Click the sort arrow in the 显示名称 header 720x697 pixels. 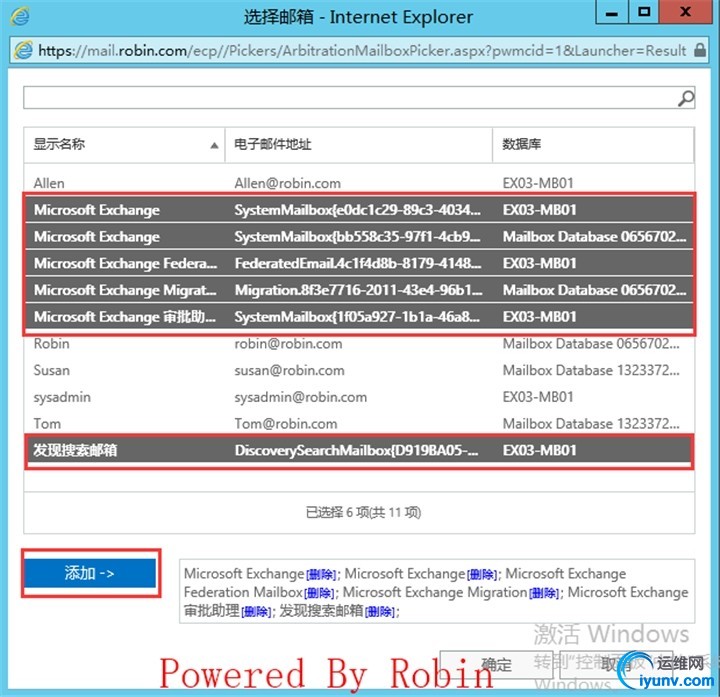coord(214,146)
